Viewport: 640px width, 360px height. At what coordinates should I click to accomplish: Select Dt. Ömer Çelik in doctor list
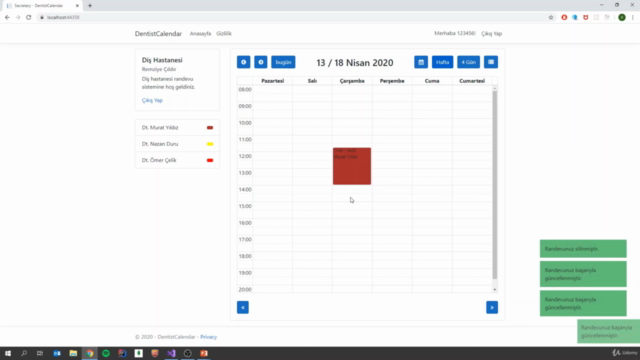tap(177, 160)
